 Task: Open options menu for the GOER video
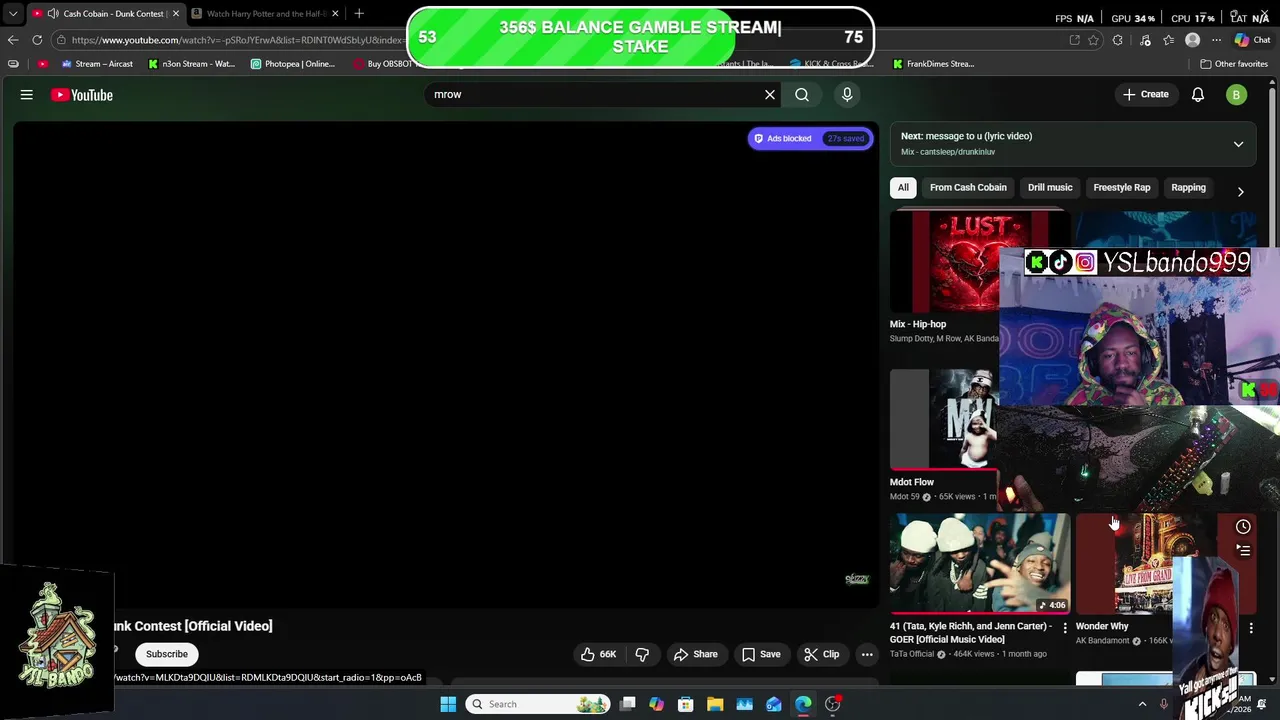coord(1065,628)
